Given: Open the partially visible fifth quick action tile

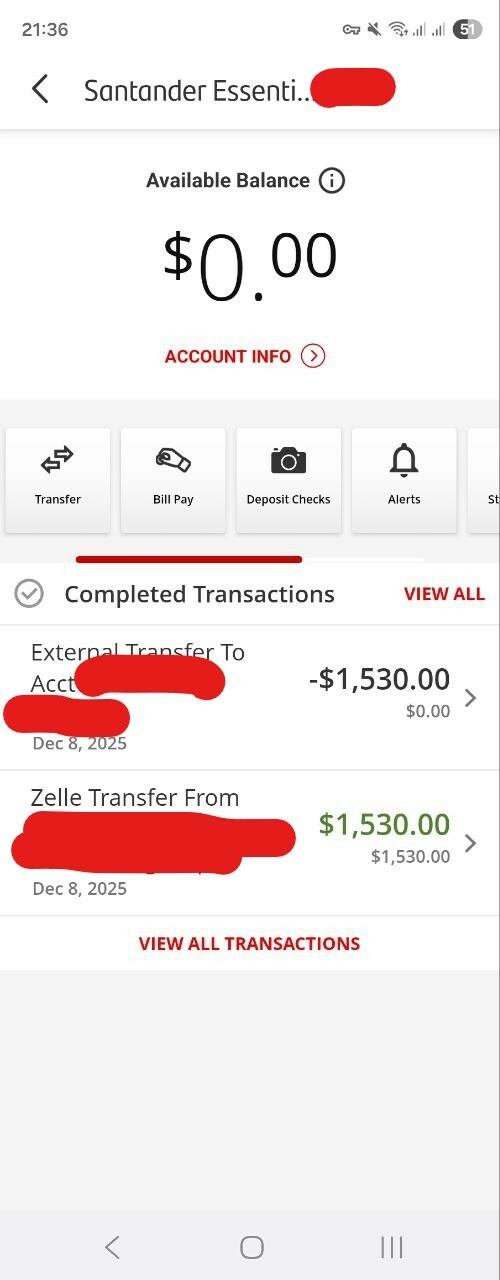Looking at the screenshot, I should click(x=484, y=480).
